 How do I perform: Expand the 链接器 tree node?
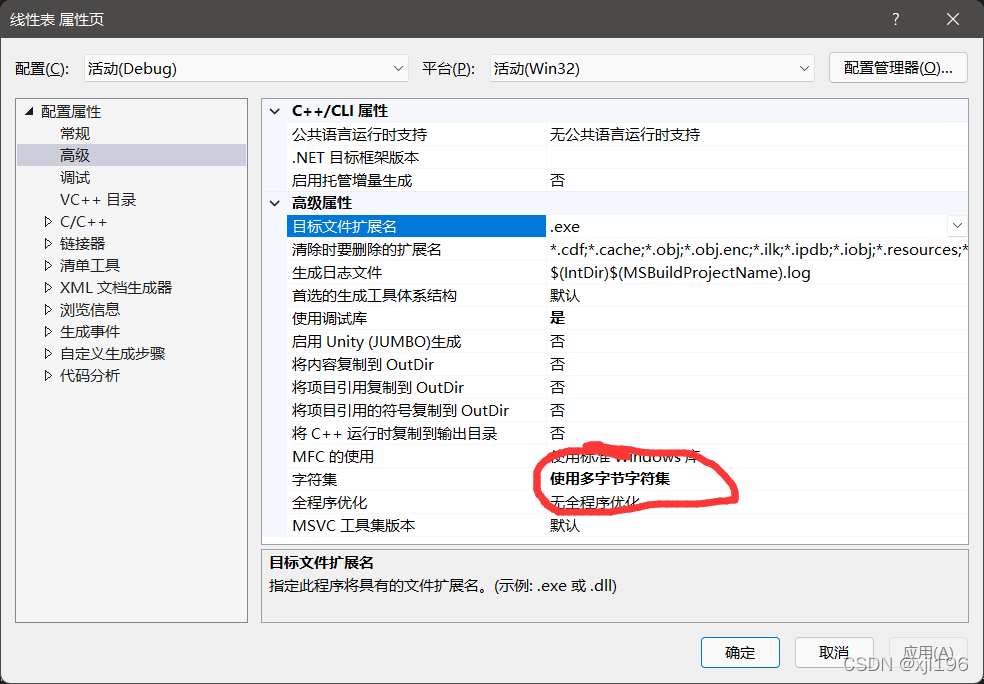[x=47, y=243]
